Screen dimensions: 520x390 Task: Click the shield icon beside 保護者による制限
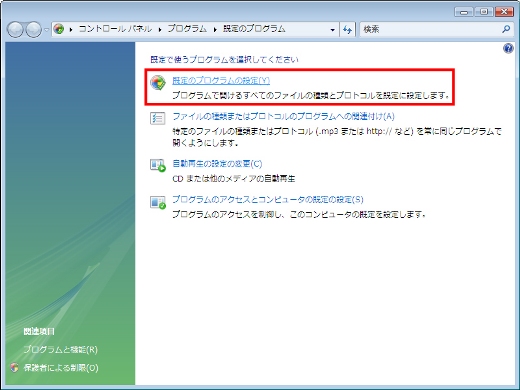pyautogui.click(x=14, y=368)
